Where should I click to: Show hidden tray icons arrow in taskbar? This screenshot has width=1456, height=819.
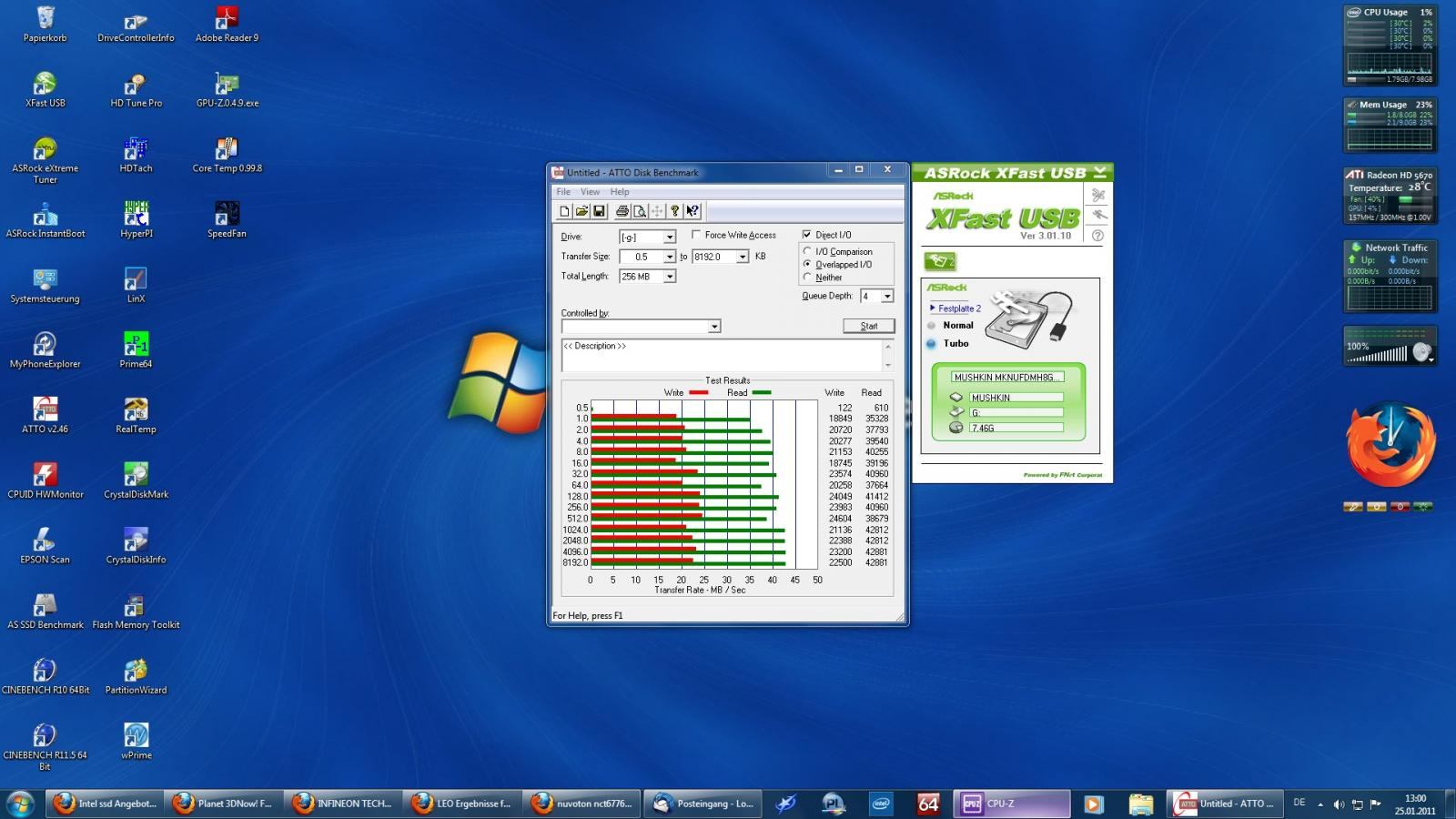pyautogui.click(x=1320, y=804)
